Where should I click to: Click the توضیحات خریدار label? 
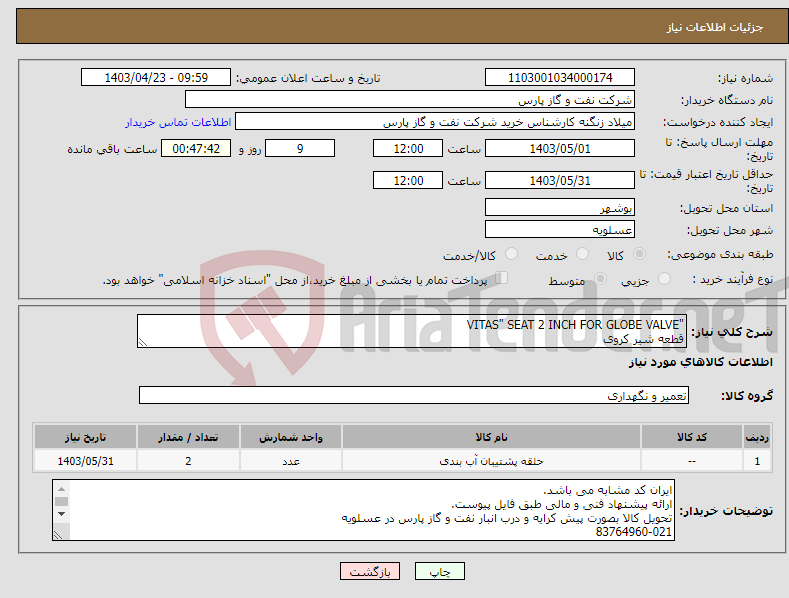[x=726, y=510]
